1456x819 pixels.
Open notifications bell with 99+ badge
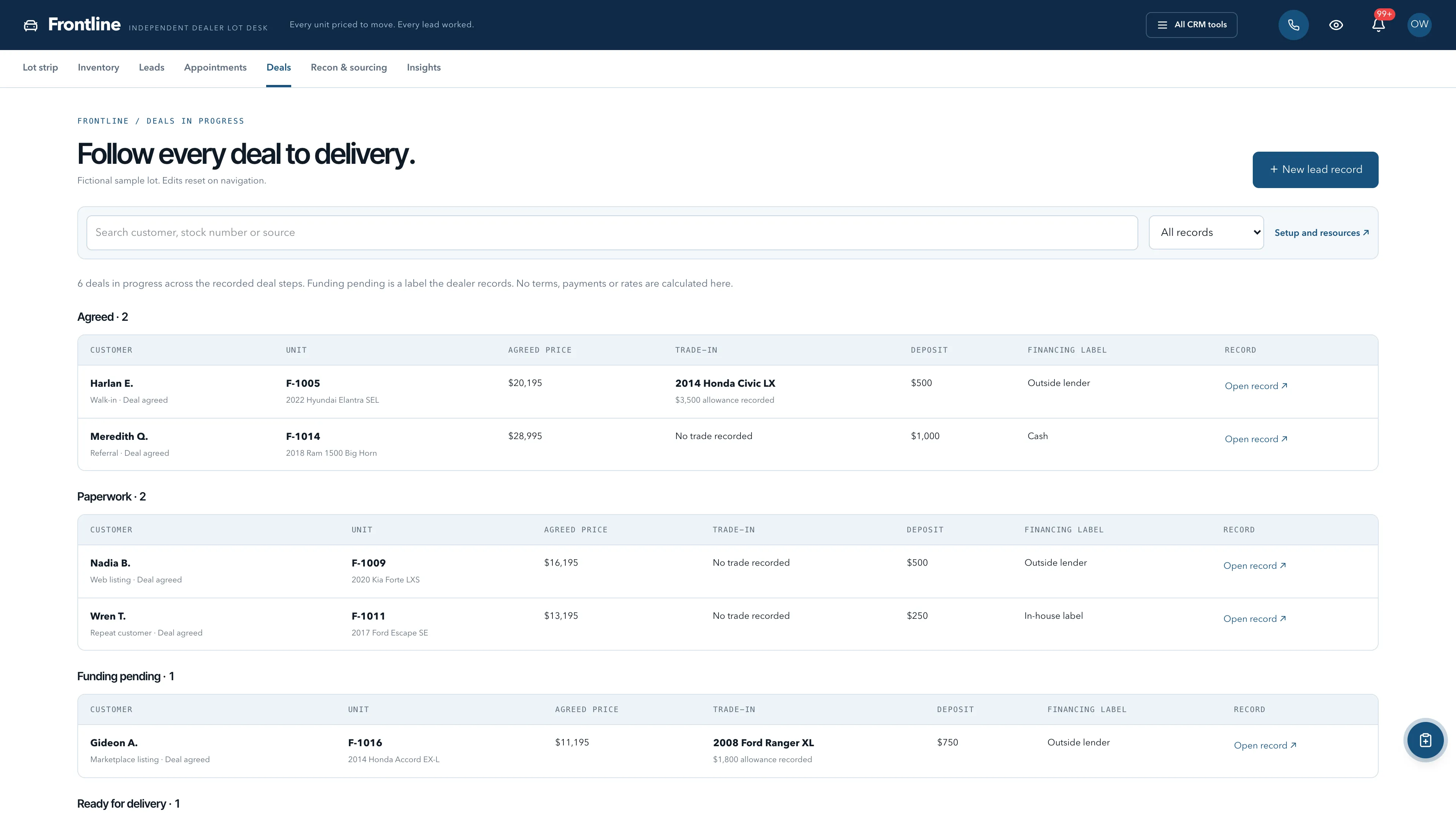1378,25
